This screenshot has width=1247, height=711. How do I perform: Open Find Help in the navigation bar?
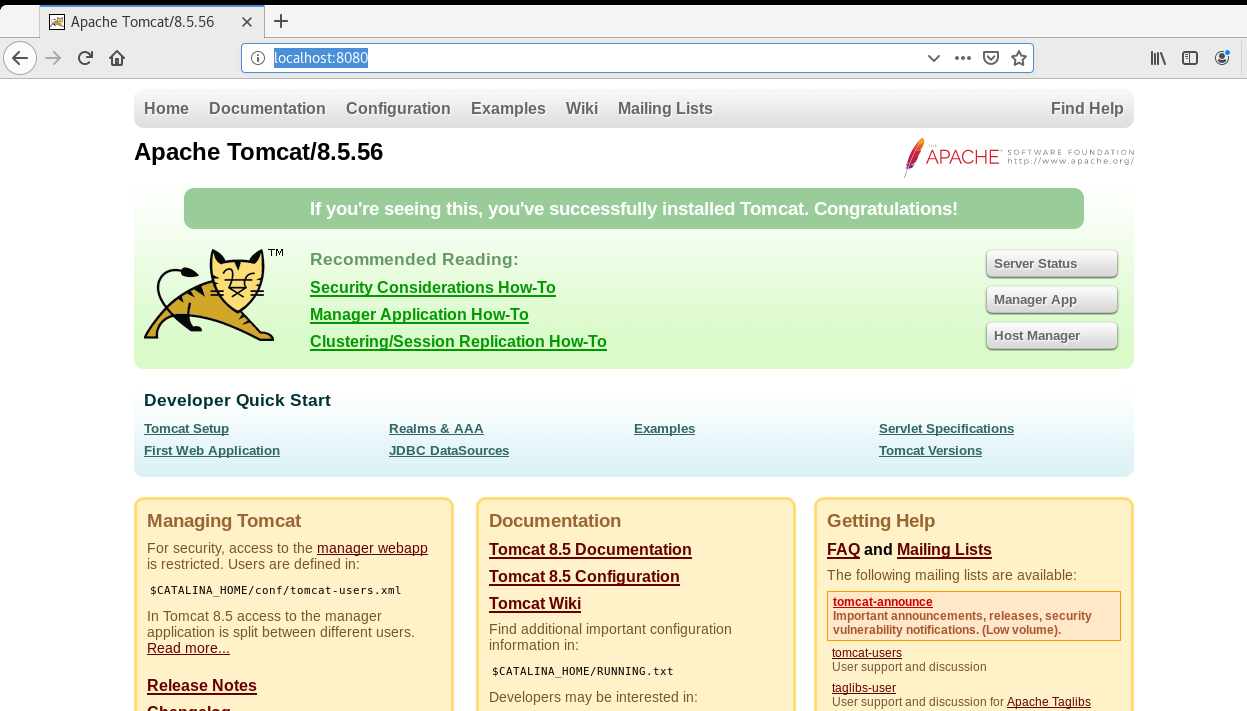[1087, 108]
